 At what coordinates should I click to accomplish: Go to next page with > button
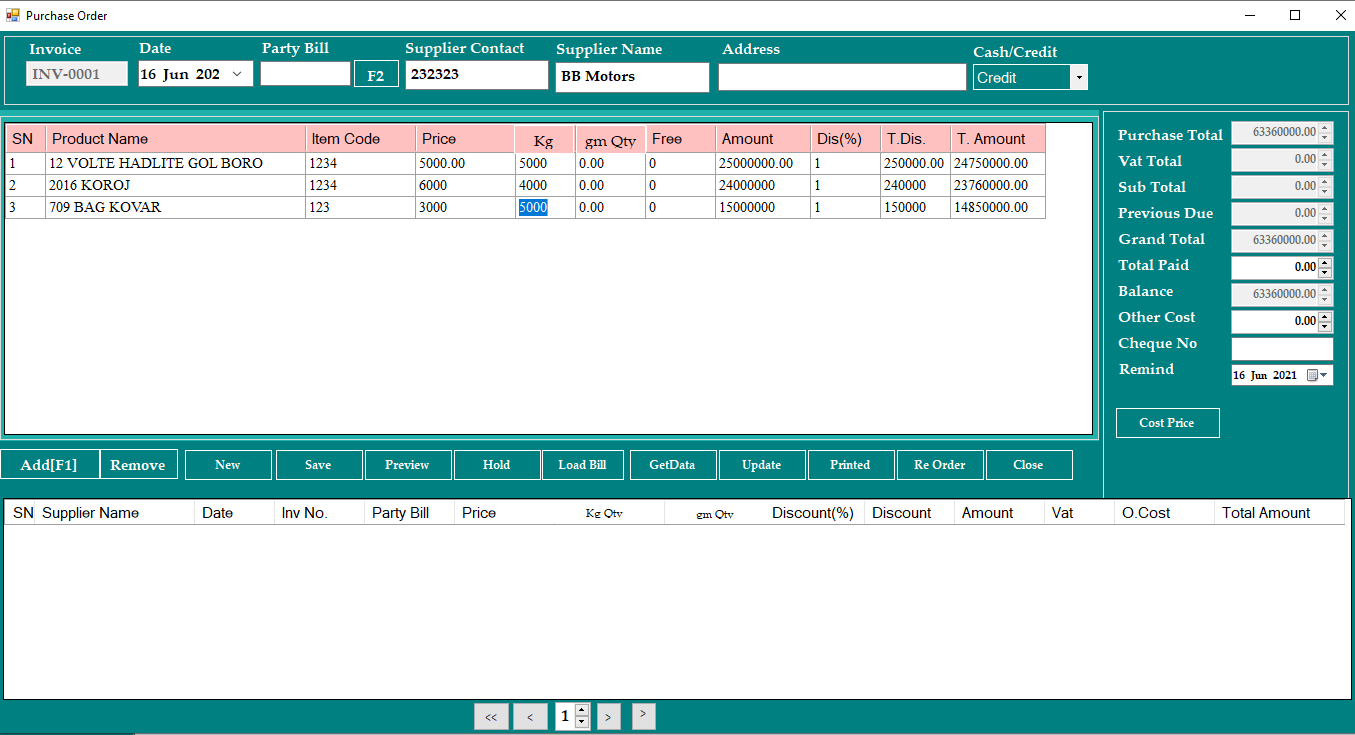[608, 716]
